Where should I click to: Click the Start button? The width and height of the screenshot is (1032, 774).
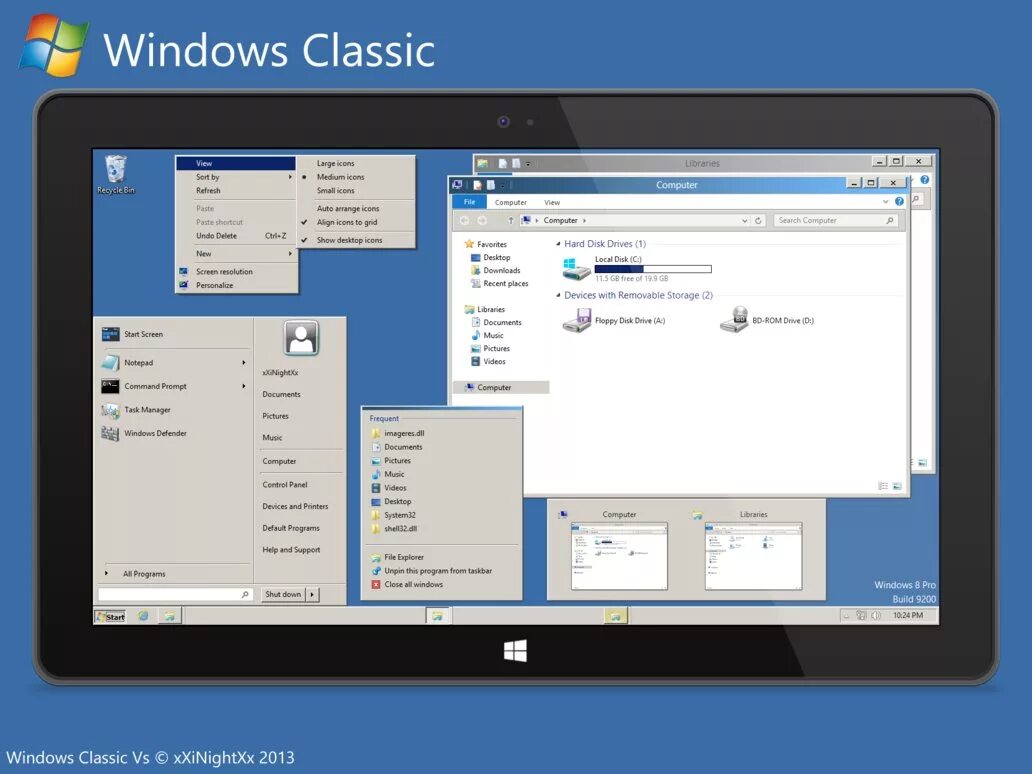click(x=111, y=617)
